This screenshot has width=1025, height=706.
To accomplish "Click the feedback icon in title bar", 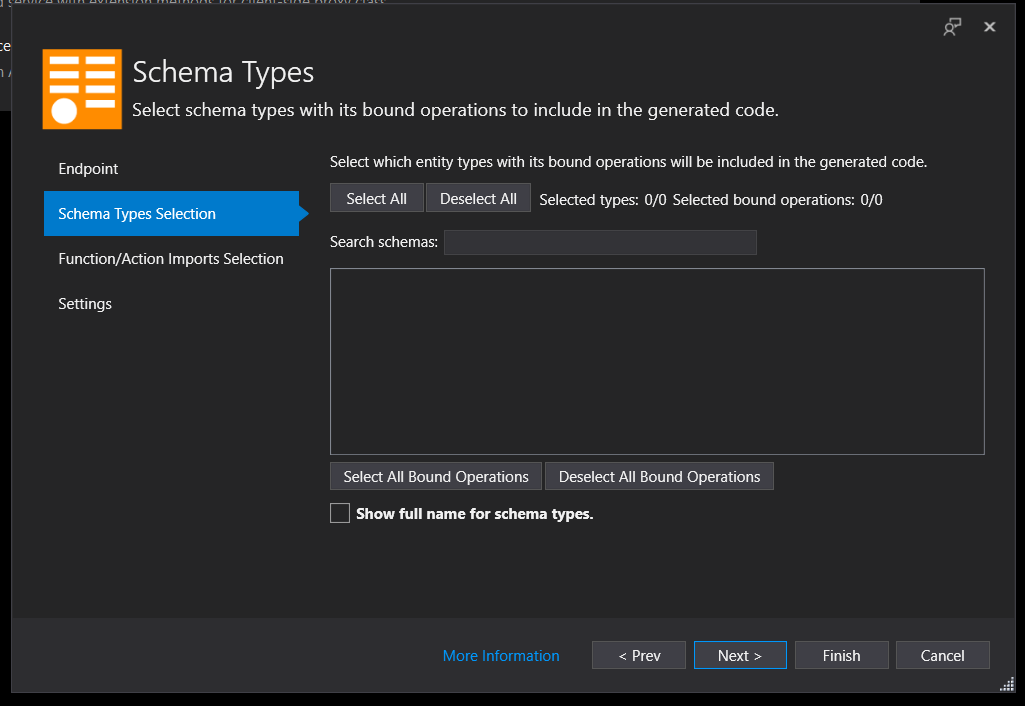I will coord(952,27).
